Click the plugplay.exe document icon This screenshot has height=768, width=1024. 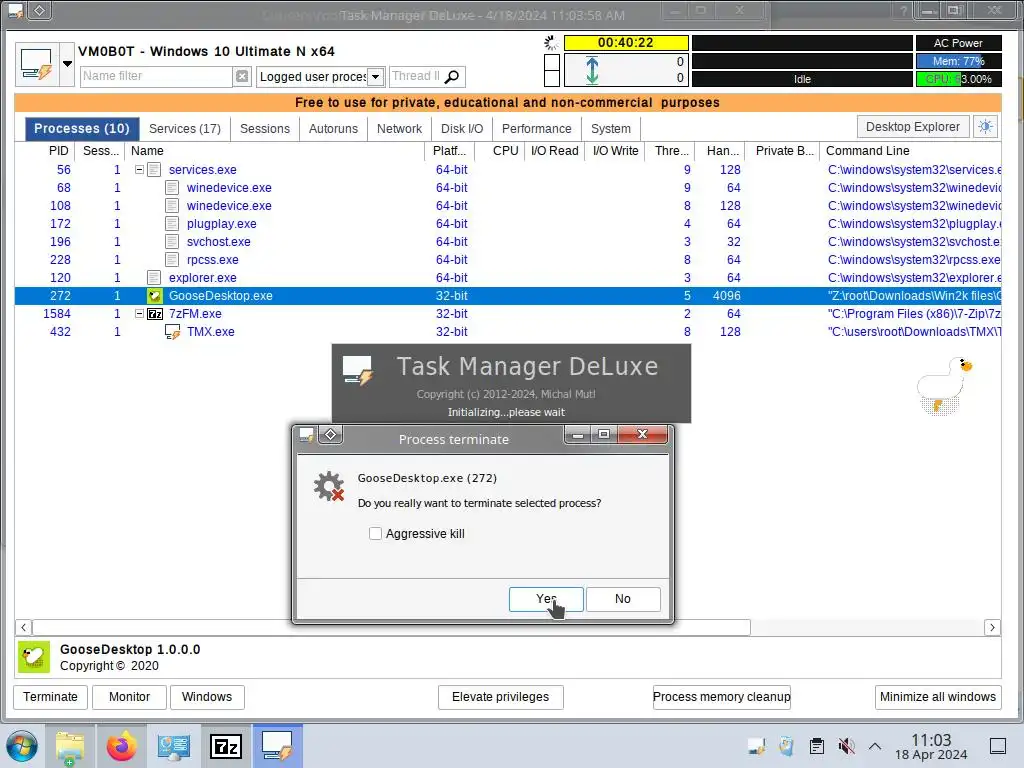pos(172,223)
